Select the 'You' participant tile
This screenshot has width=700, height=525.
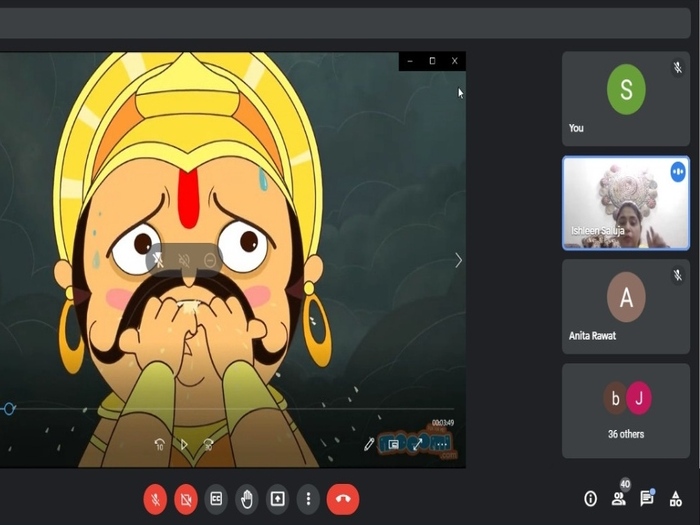click(x=626, y=99)
